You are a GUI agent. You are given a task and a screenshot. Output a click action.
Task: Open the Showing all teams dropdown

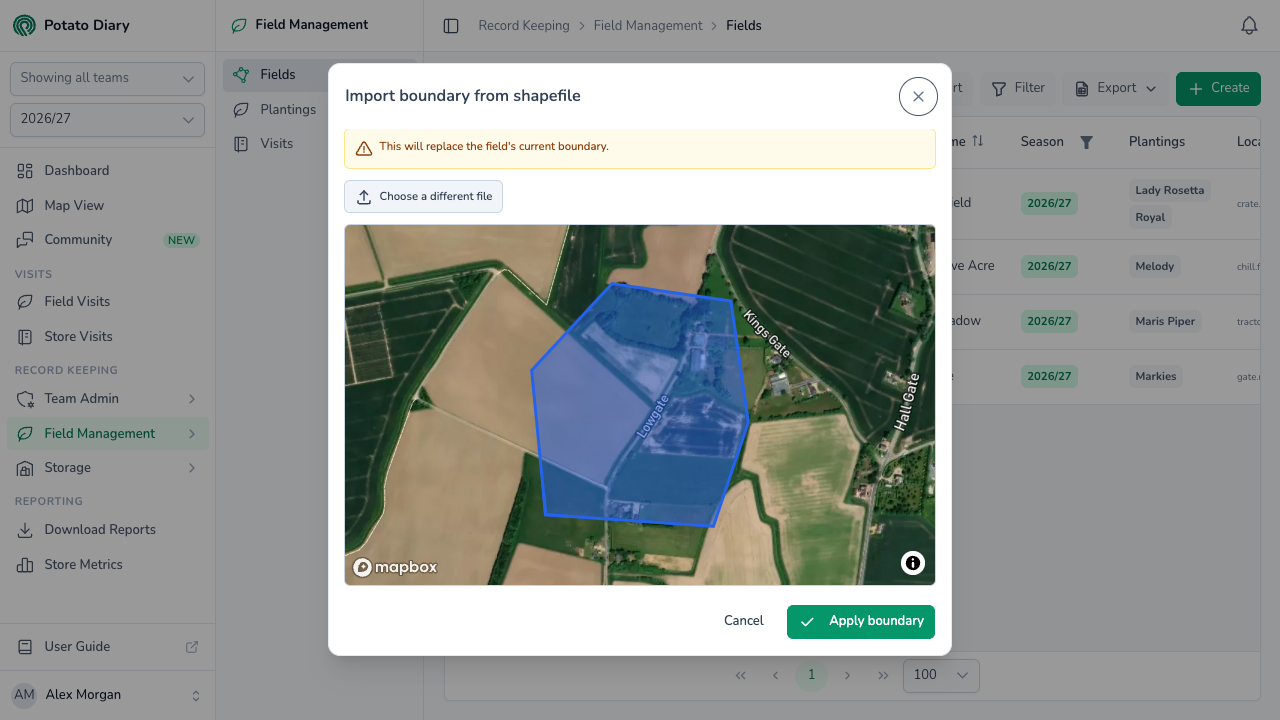click(x=107, y=78)
